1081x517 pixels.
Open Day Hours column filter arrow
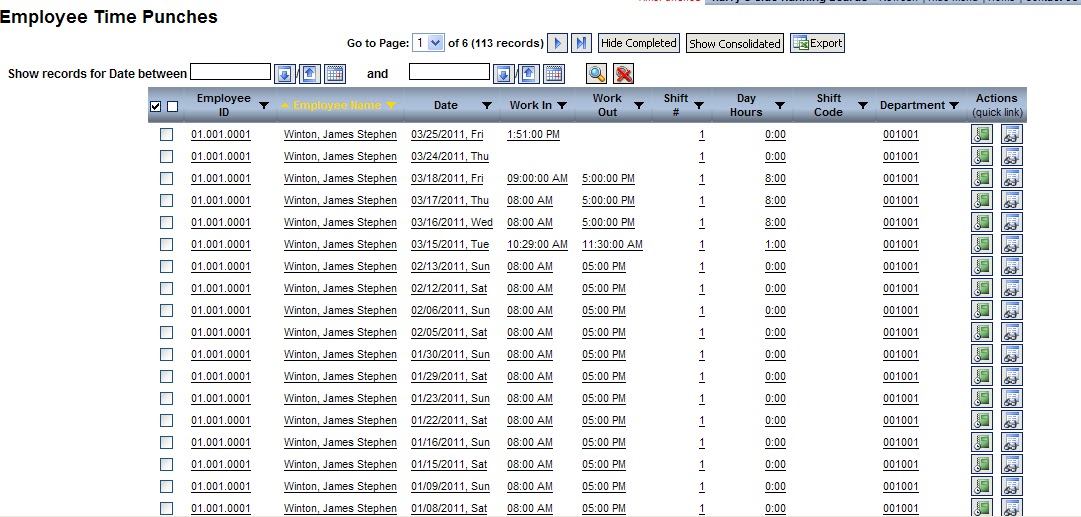(780, 105)
